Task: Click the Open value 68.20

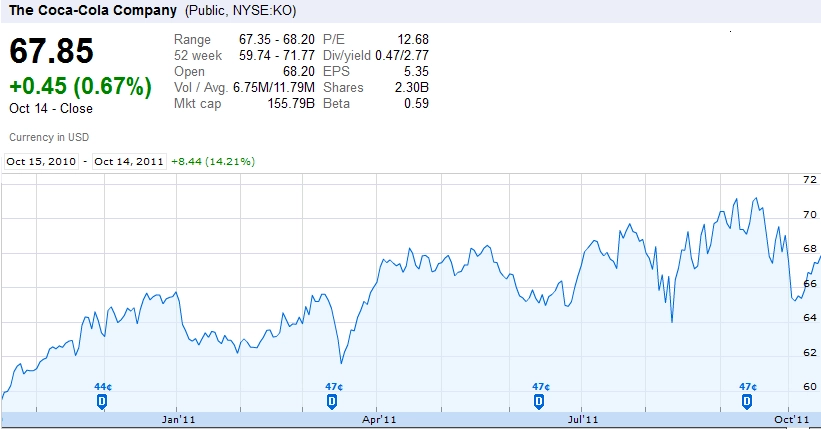Action: [x=299, y=71]
